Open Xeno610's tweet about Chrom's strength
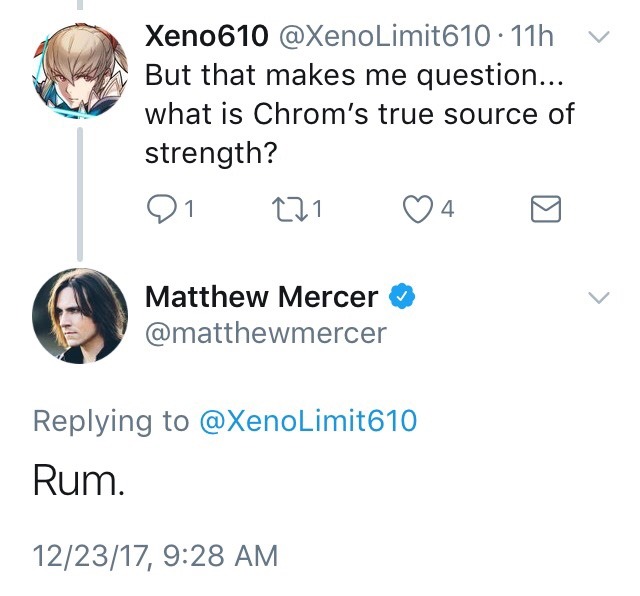 pos(360,115)
